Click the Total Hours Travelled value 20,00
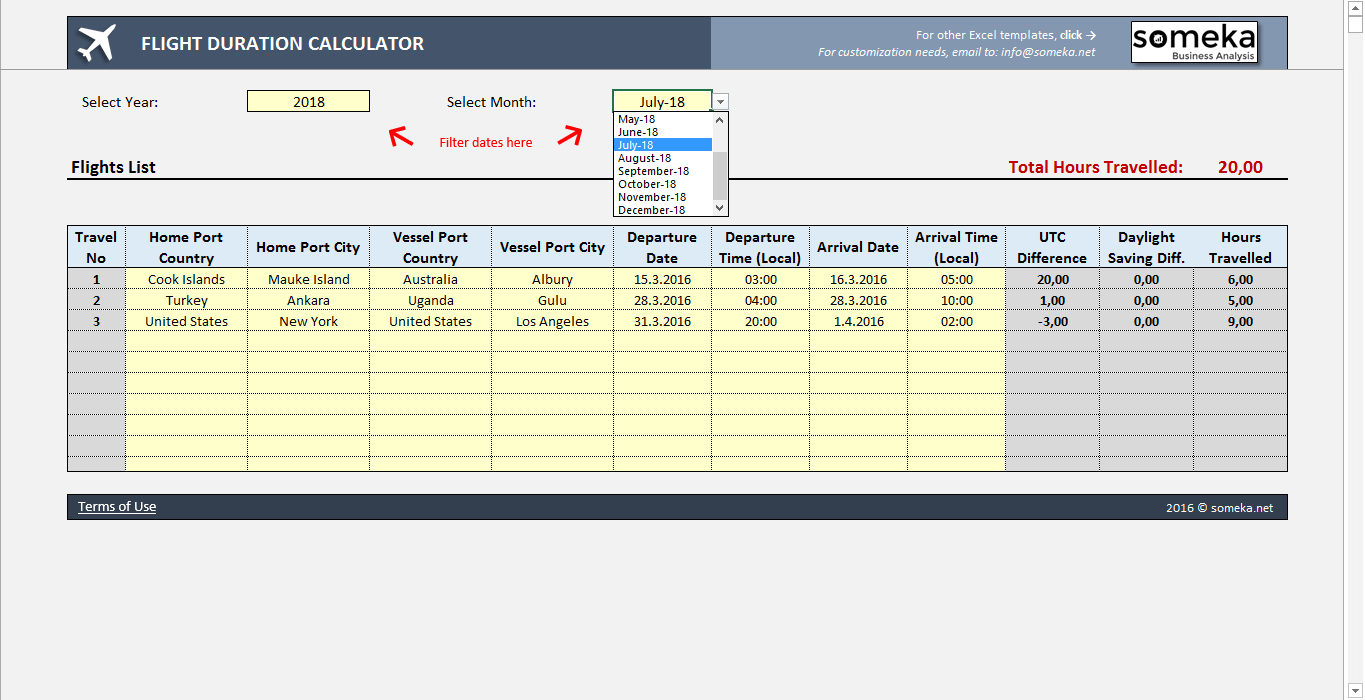 [1240, 167]
